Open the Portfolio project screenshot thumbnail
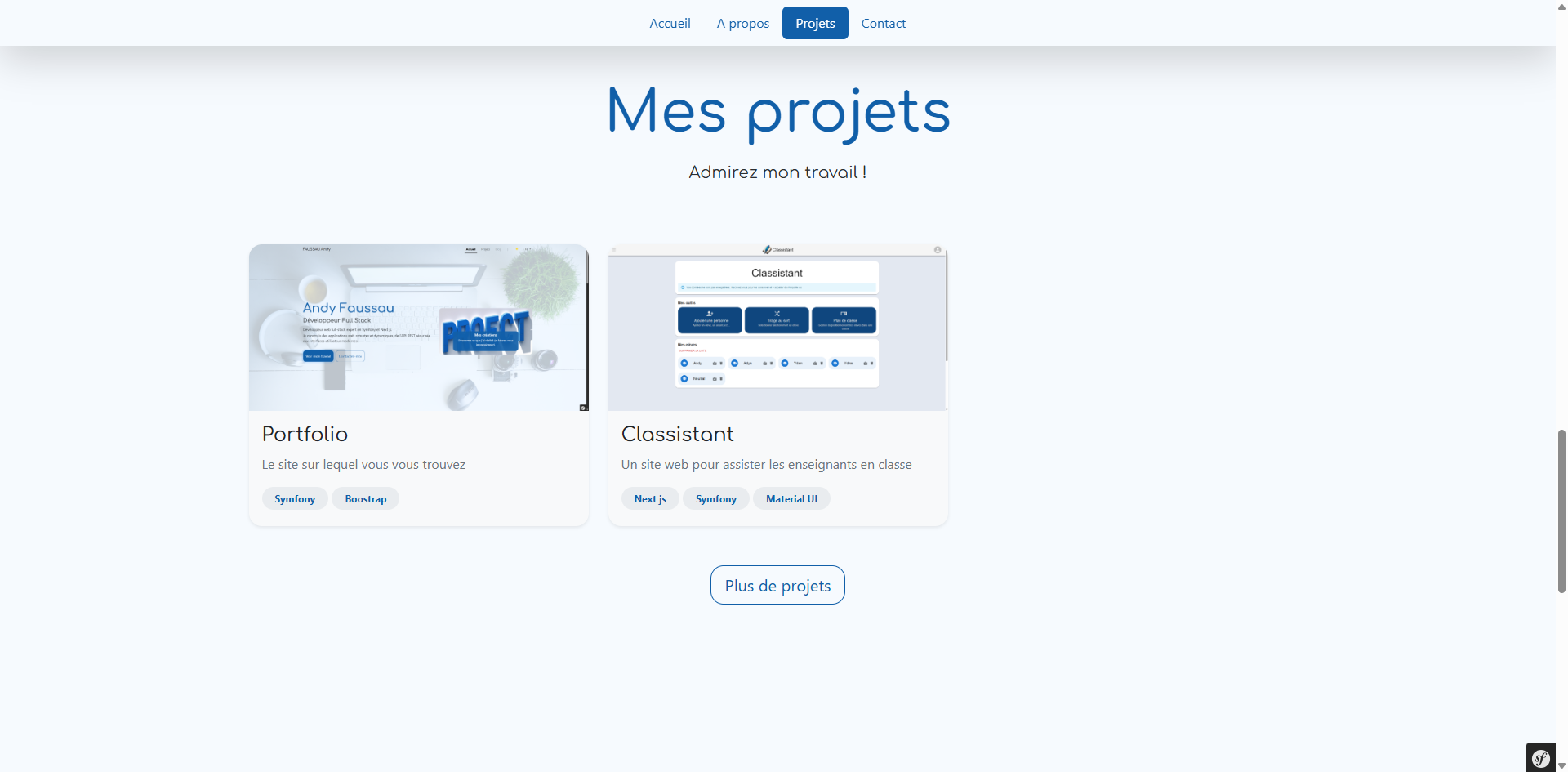Viewport: 1568px width, 772px height. point(418,327)
